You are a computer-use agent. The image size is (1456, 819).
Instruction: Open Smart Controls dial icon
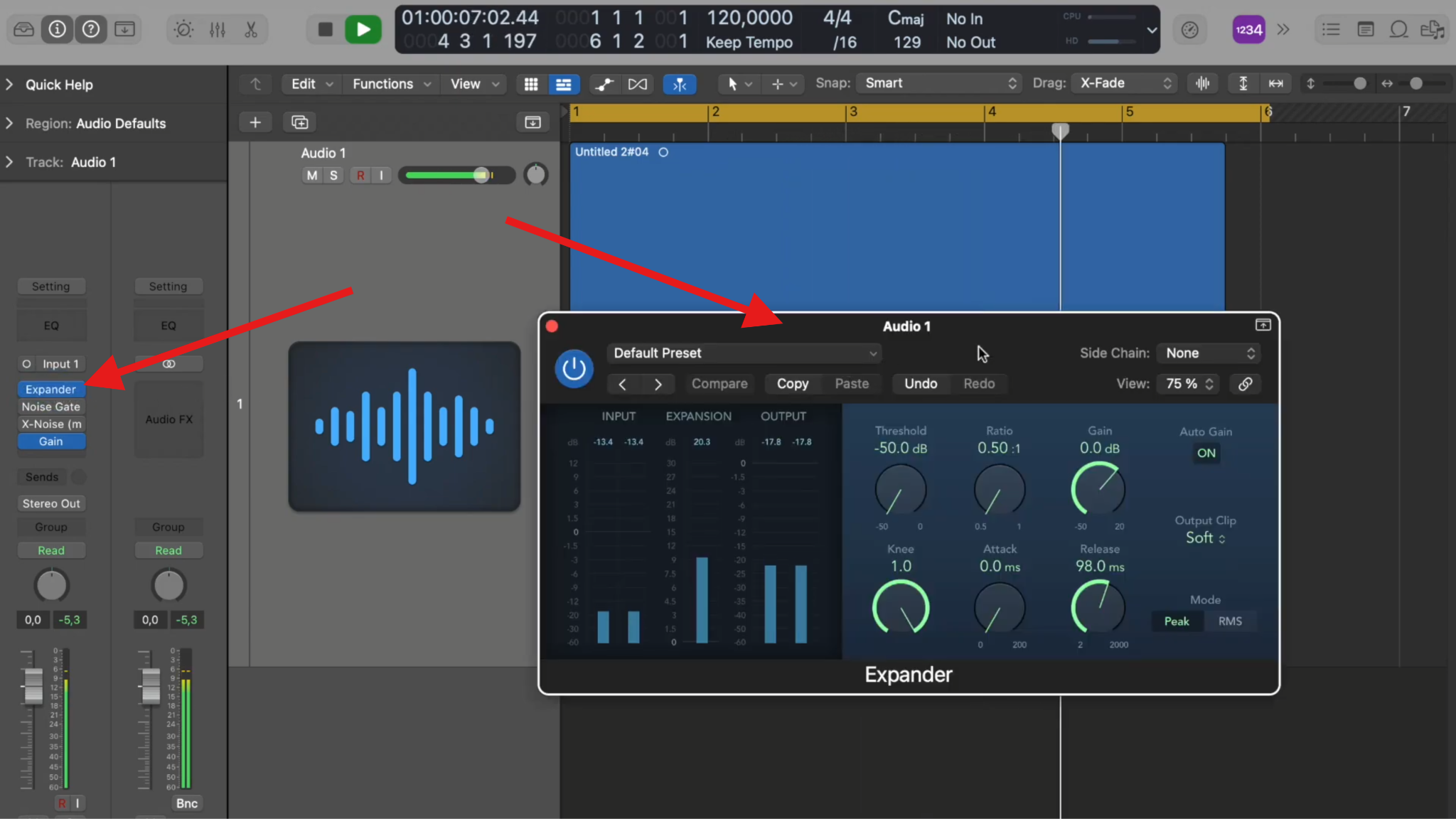pyautogui.click(x=183, y=29)
